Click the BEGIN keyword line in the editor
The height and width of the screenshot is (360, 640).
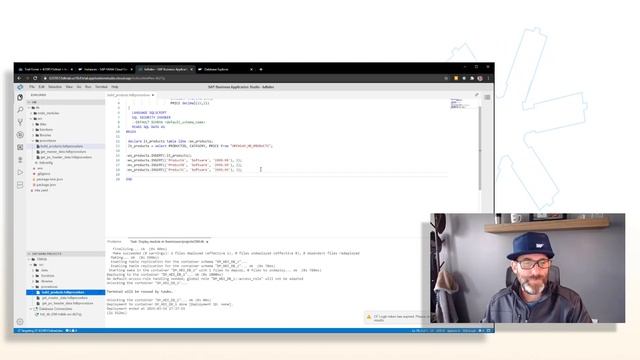[x=131, y=132]
